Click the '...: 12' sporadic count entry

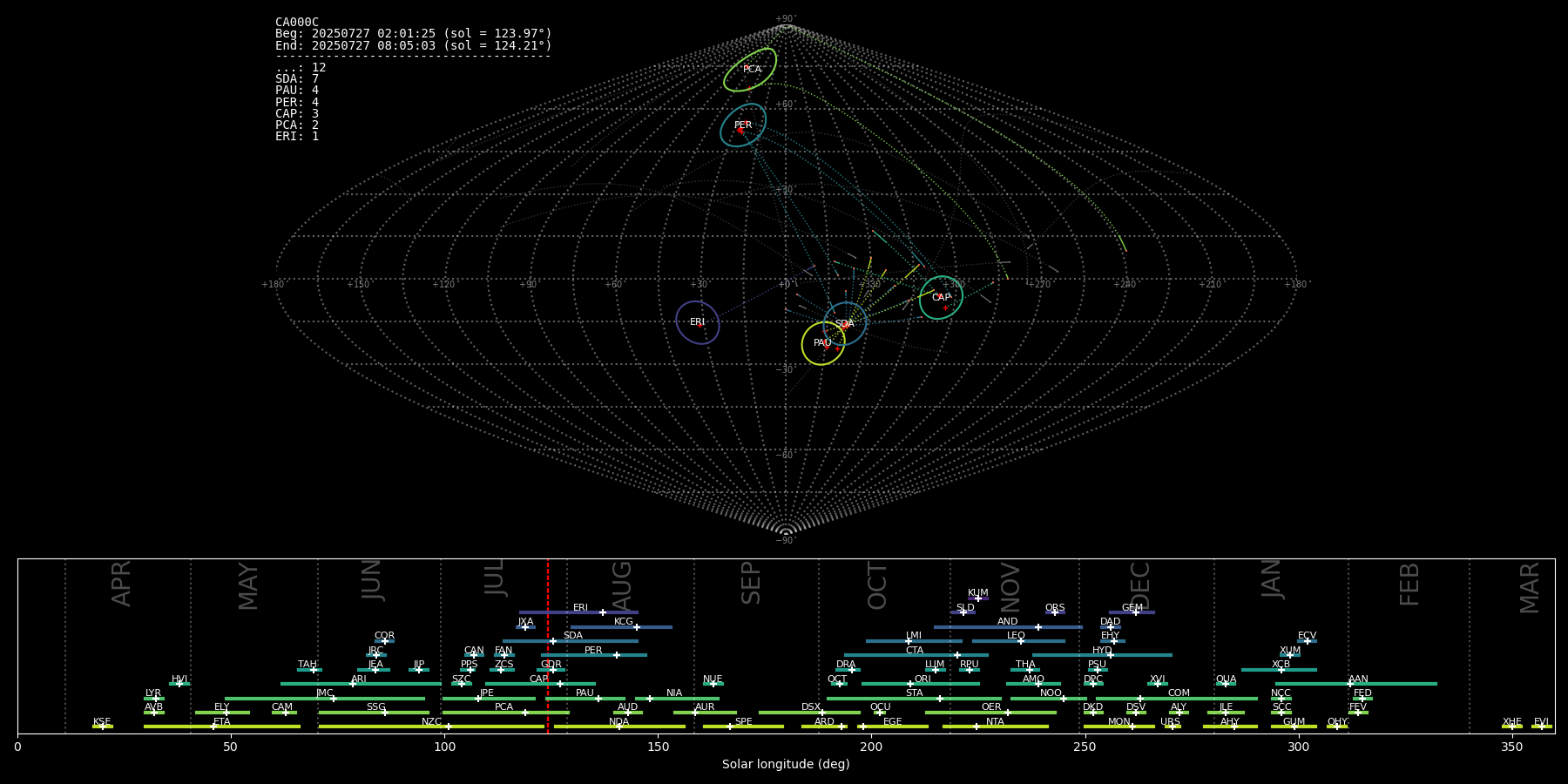(301, 67)
